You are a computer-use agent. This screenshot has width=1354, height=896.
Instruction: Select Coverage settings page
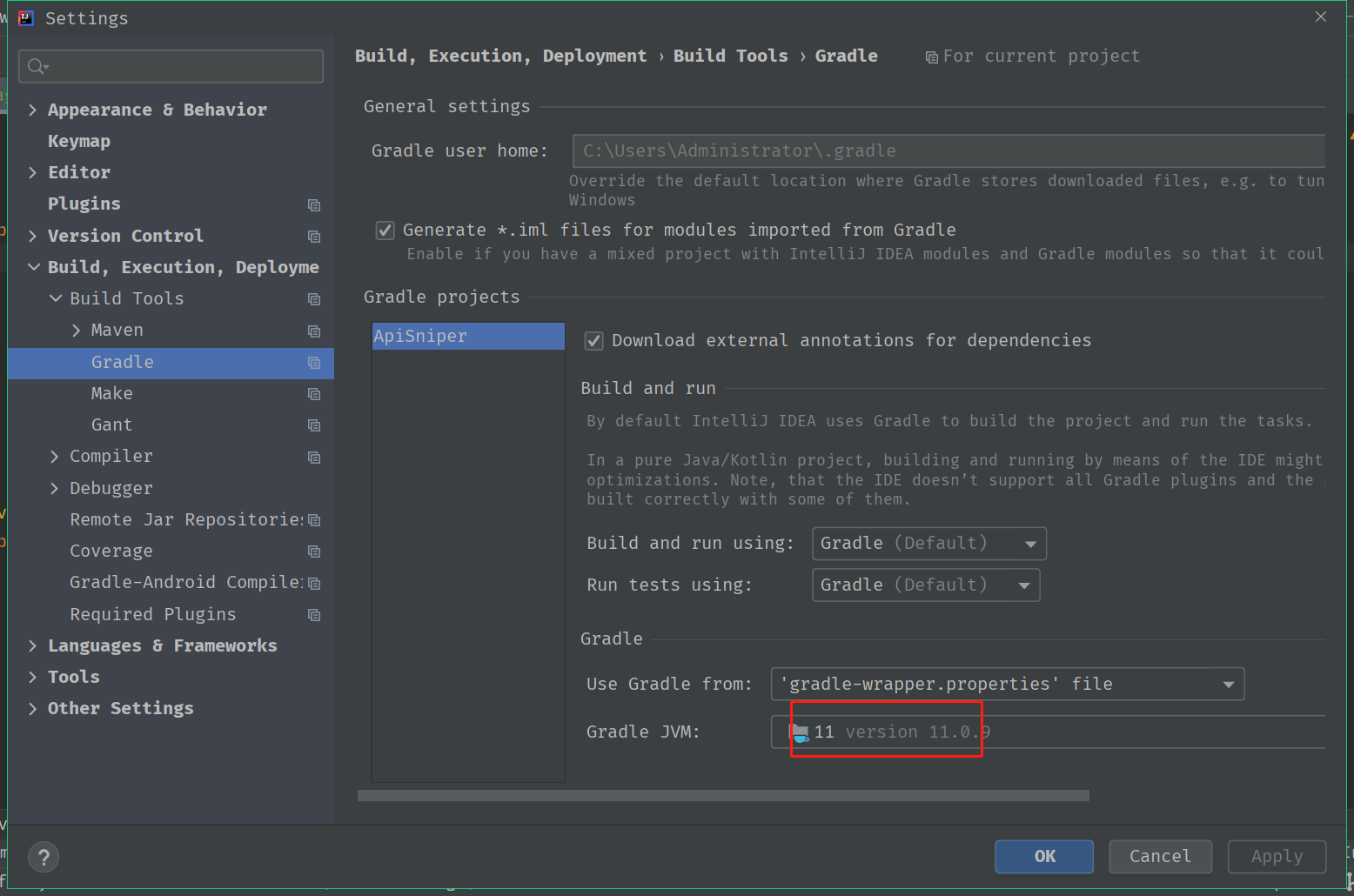coord(111,551)
